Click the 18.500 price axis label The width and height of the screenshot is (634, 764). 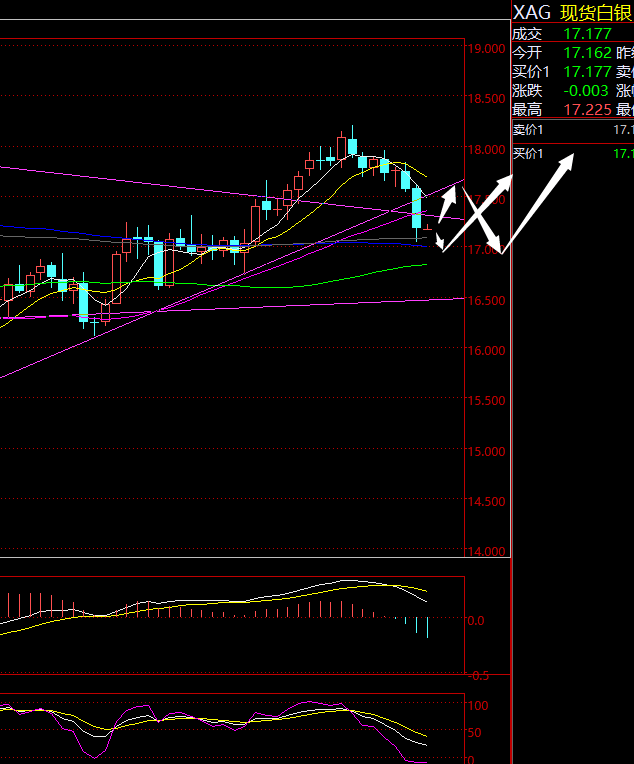pyautogui.click(x=486, y=99)
